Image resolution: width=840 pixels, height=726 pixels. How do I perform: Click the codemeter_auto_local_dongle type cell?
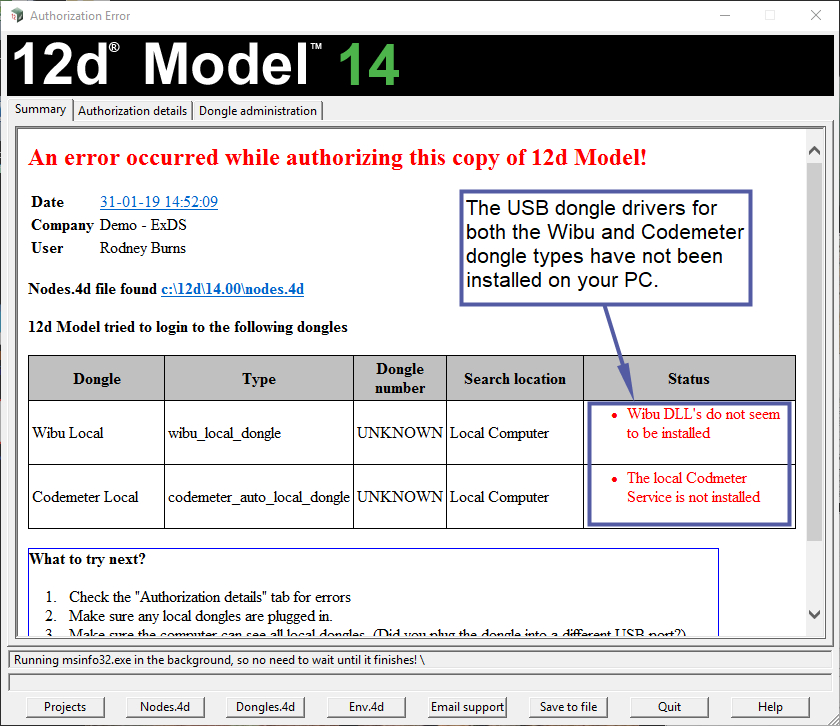(259, 497)
